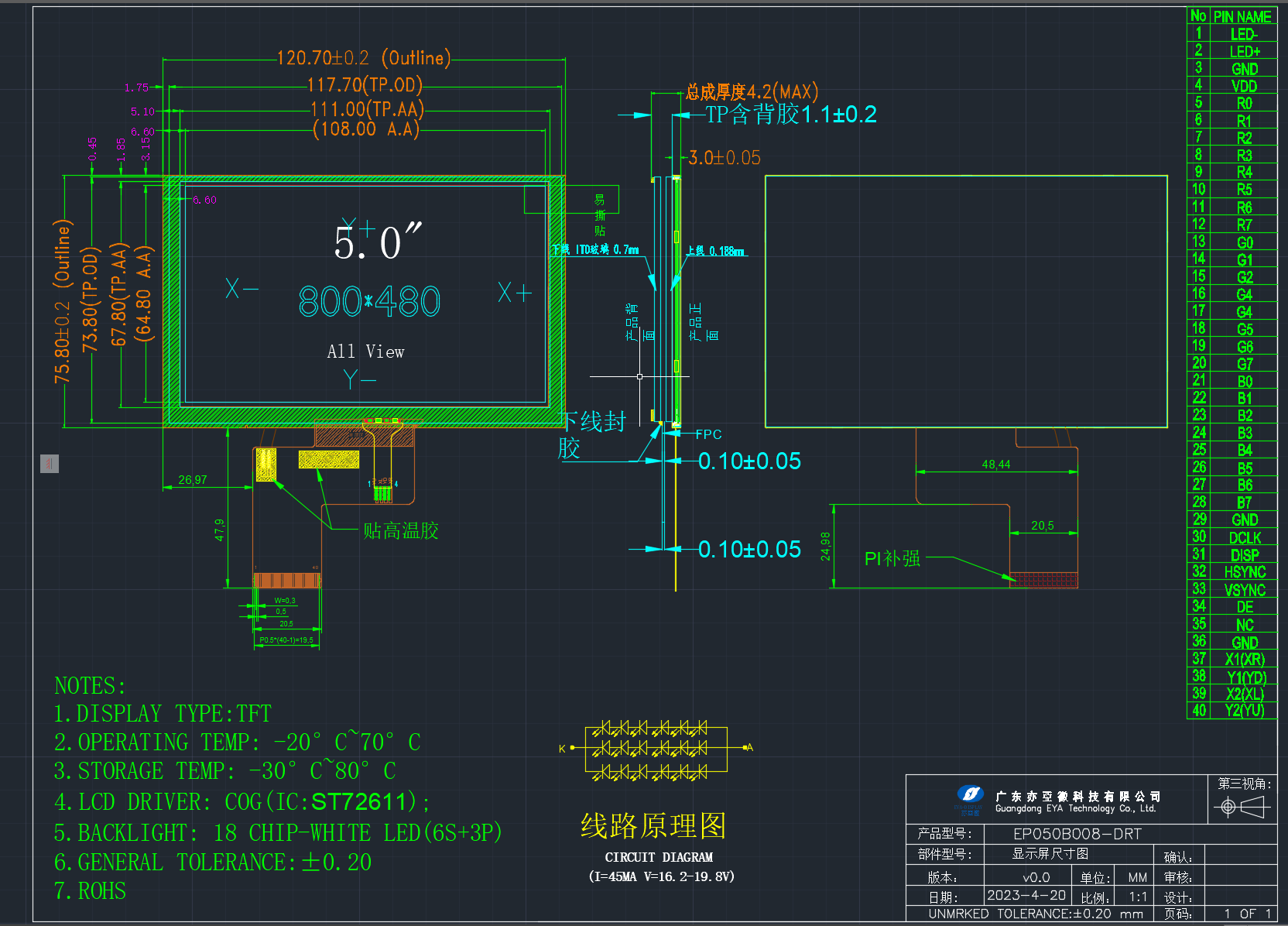
Task: Click the CIRCUIT DIAGRAM caption
Action: (659, 857)
